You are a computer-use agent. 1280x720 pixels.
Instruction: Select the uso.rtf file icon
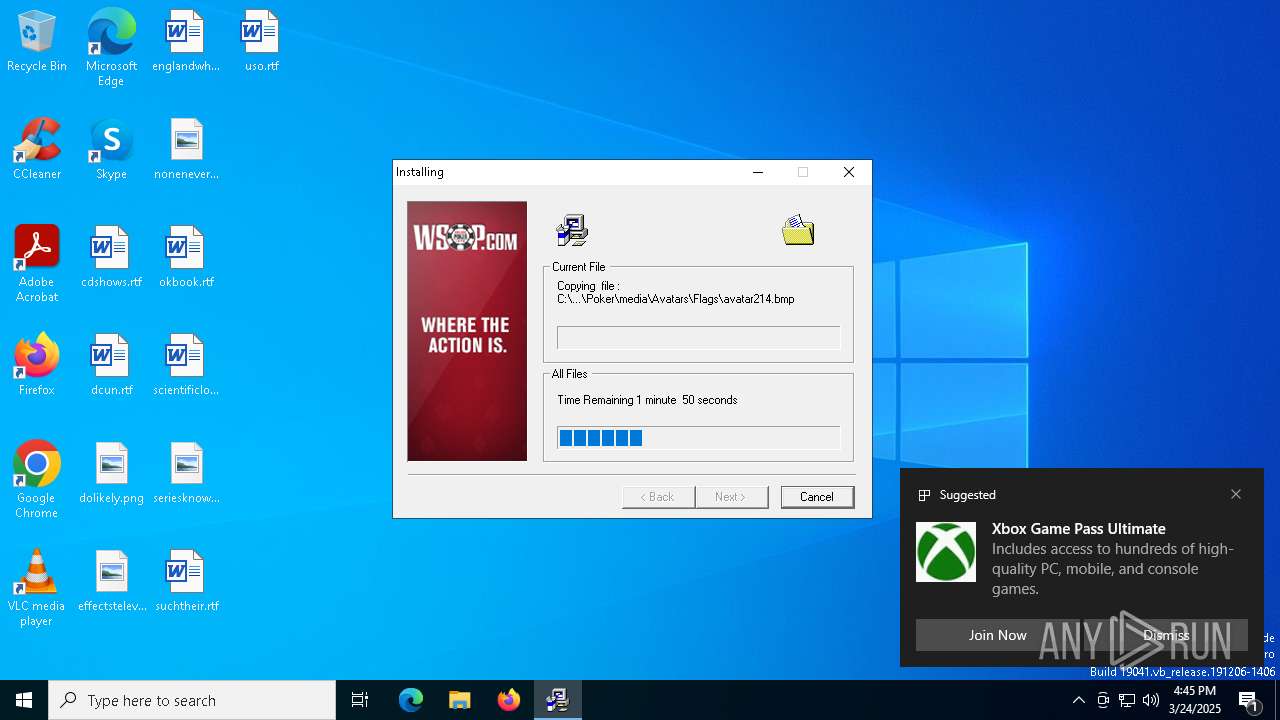[x=261, y=40]
